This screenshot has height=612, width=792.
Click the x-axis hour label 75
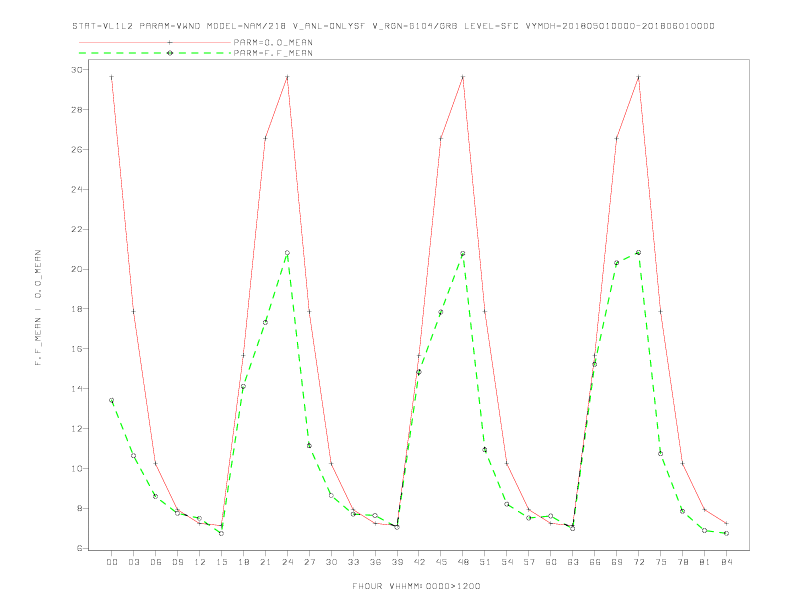pos(661,562)
